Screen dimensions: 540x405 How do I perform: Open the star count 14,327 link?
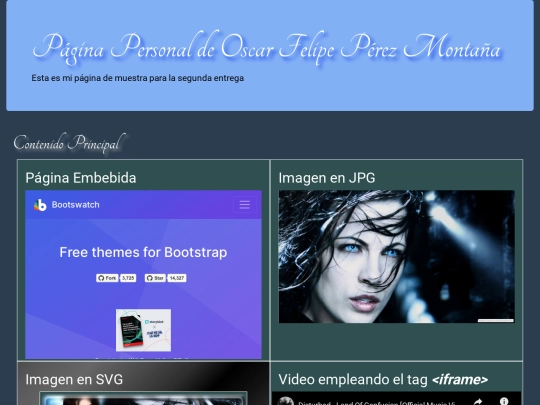pos(177,278)
